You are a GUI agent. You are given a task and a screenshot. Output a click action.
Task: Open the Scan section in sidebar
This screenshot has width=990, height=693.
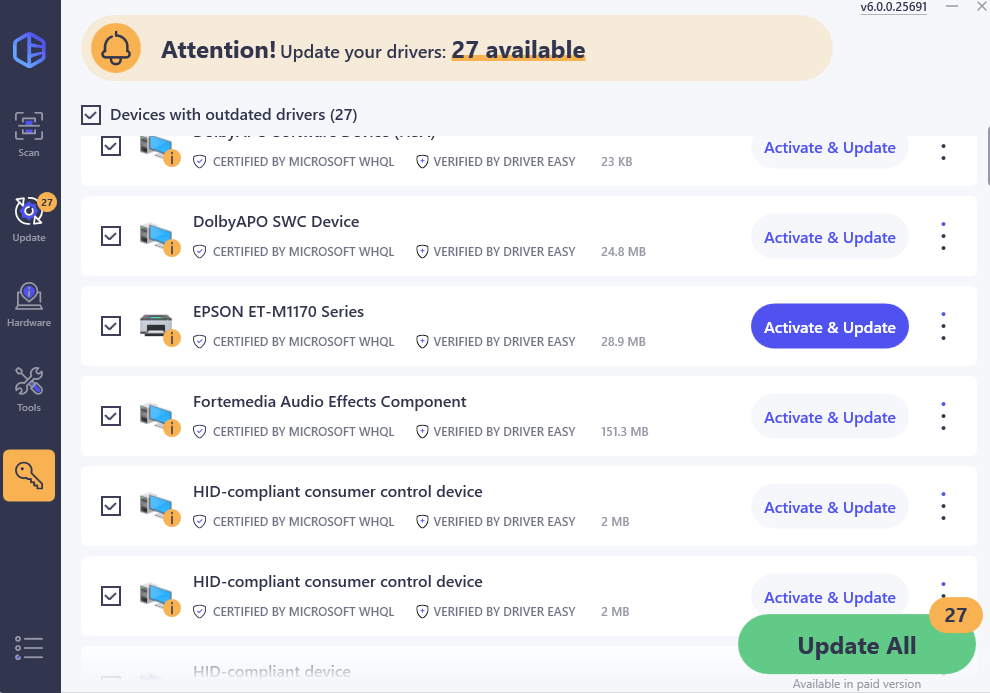[x=29, y=133]
